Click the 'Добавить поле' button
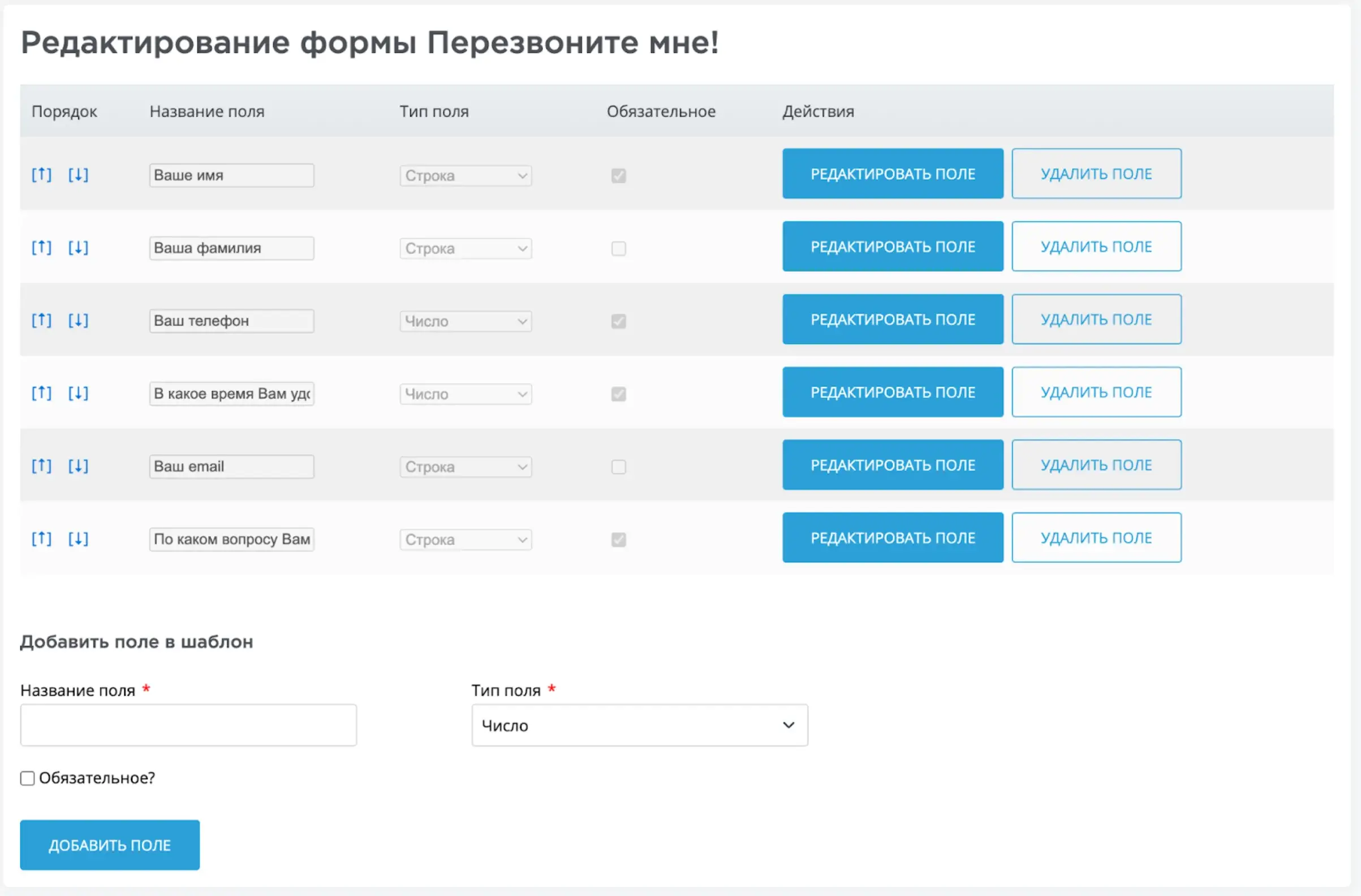Image resolution: width=1361 pixels, height=896 pixels. (x=110, y=845)
